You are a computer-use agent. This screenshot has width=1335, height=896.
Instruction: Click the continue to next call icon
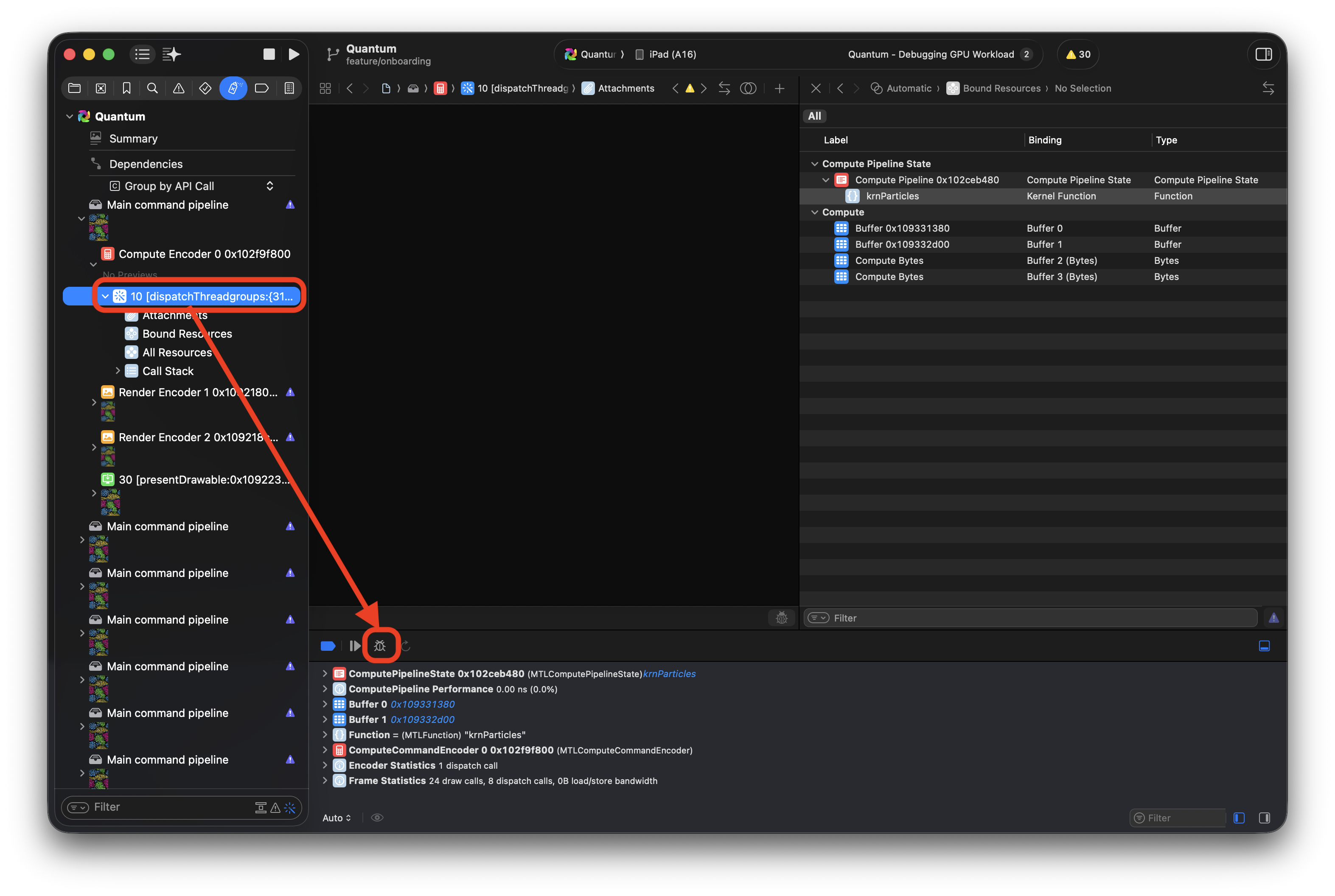coord(355,646)
